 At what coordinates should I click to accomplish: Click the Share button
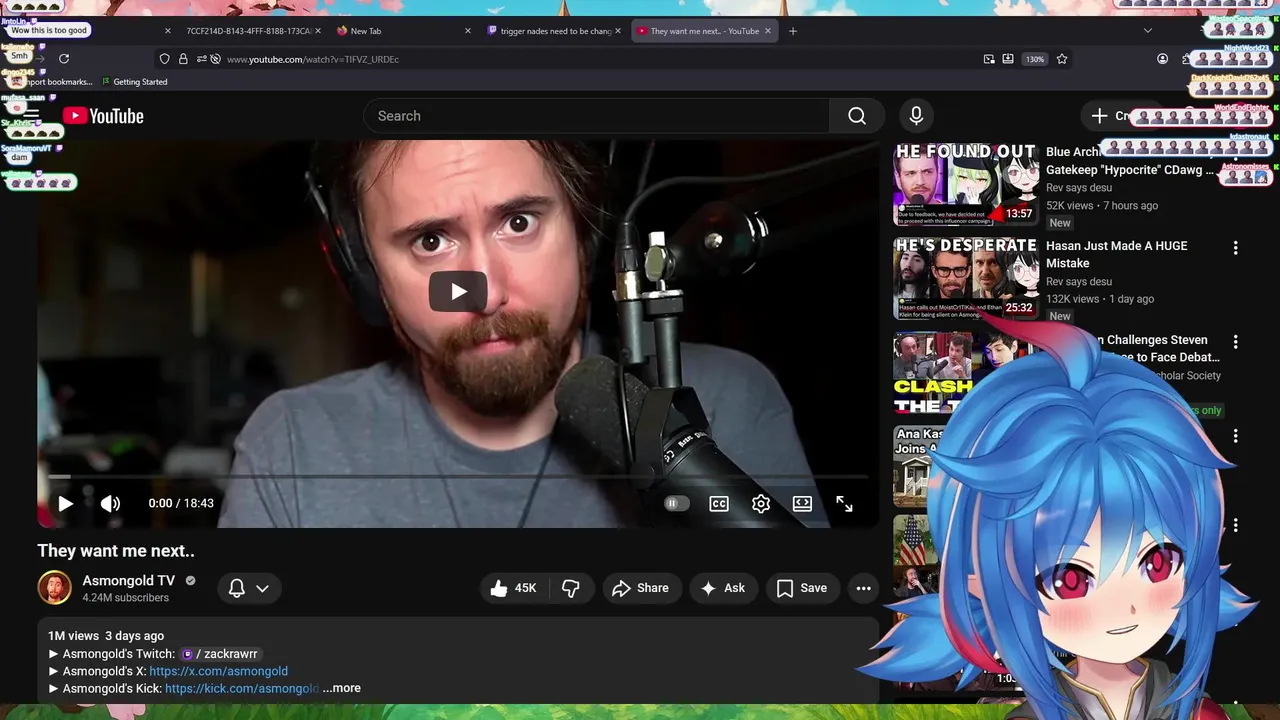click(x=640, y=588)
